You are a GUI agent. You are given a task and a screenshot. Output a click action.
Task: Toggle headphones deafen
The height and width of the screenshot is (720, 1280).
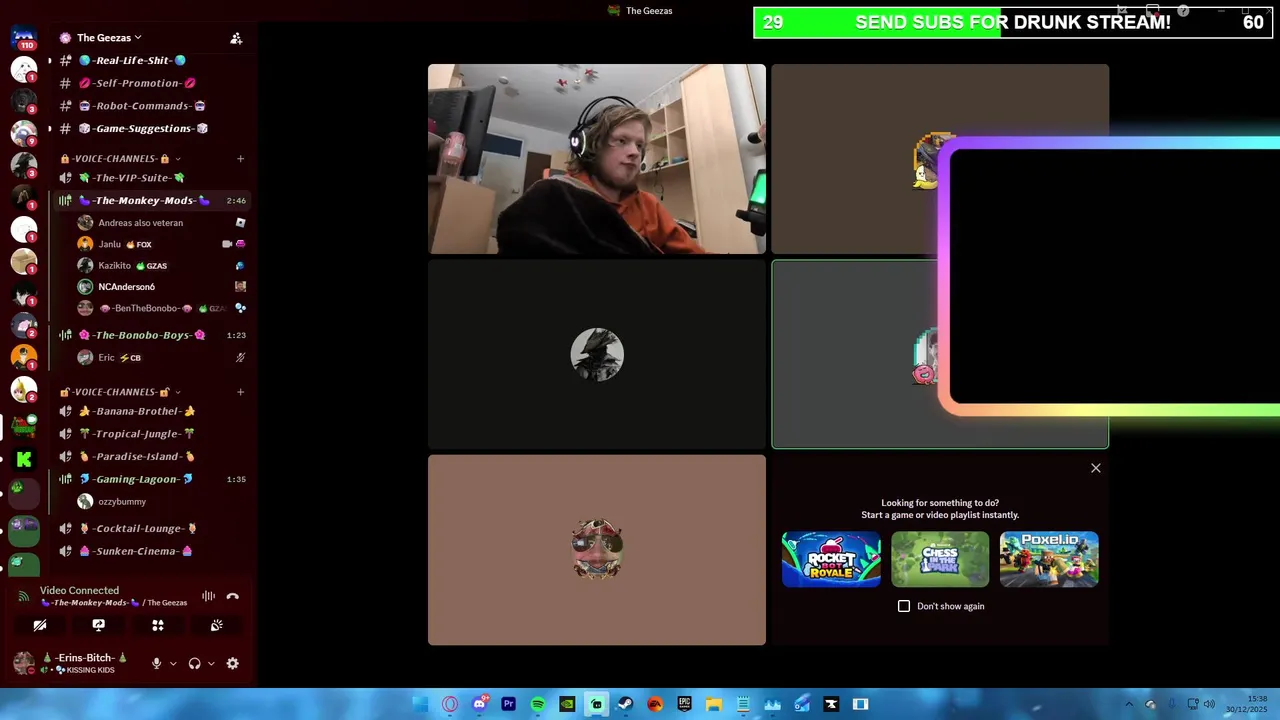[x=194, y=663]
